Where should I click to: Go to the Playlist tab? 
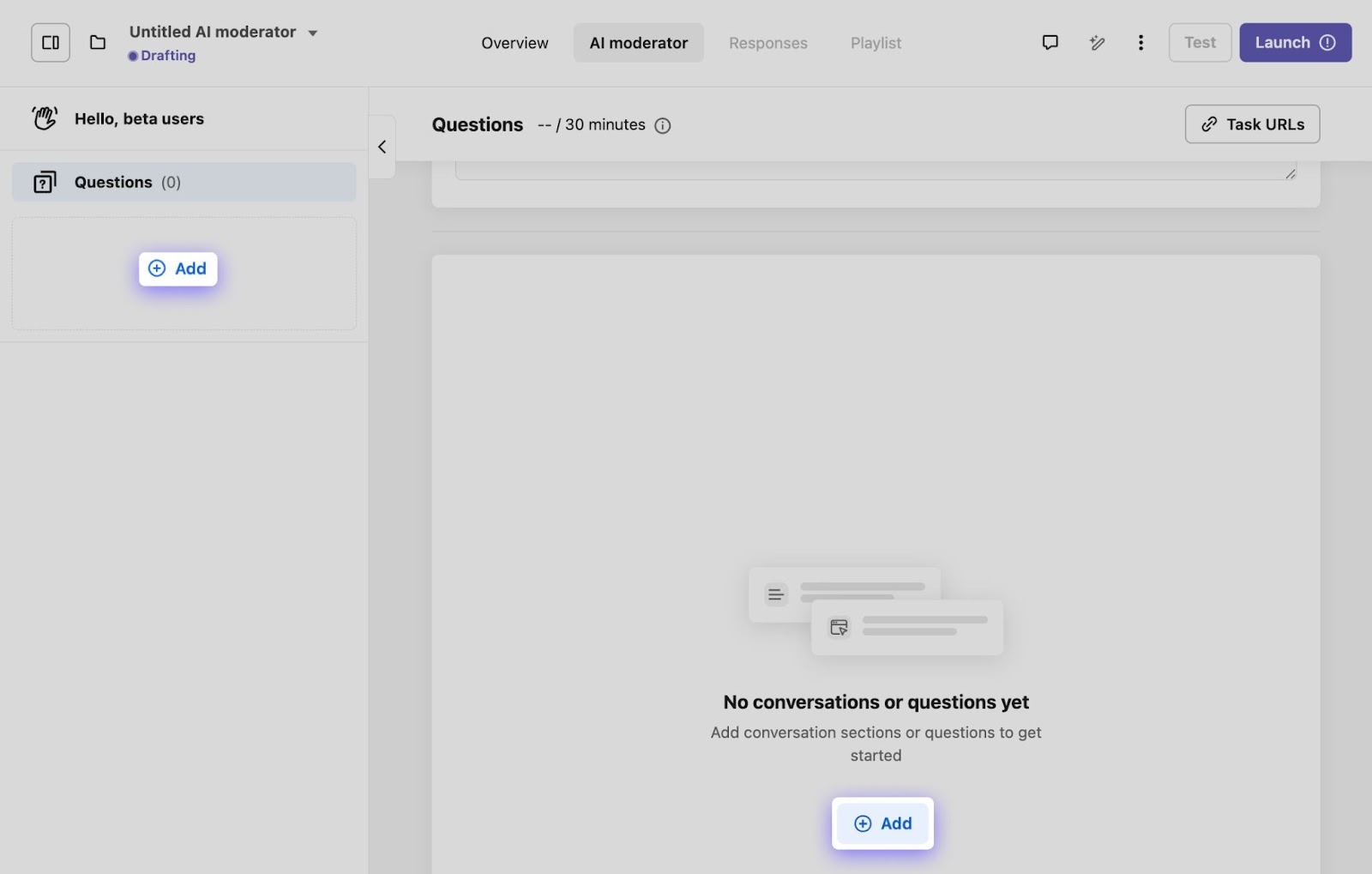click(x=876, y=43)
